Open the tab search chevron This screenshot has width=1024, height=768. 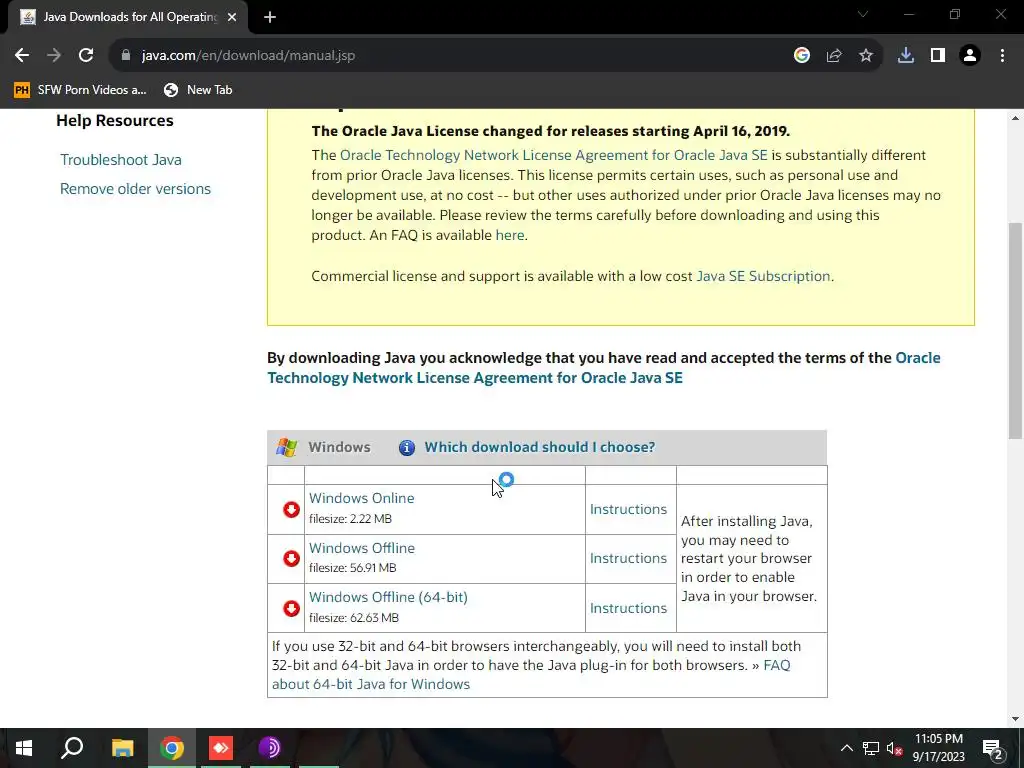863,14
